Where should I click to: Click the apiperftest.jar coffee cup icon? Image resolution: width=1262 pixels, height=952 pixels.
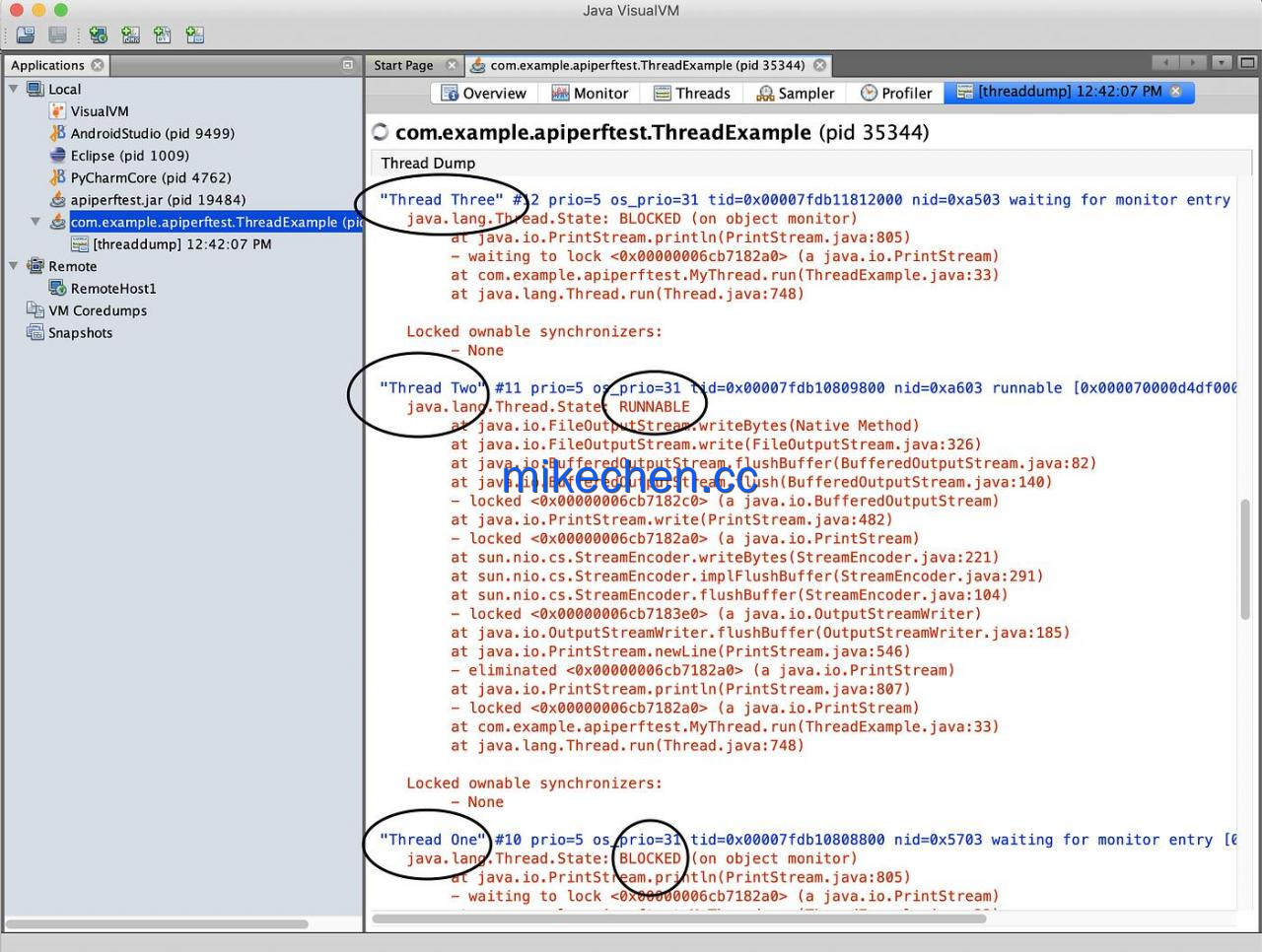[58, 200]
